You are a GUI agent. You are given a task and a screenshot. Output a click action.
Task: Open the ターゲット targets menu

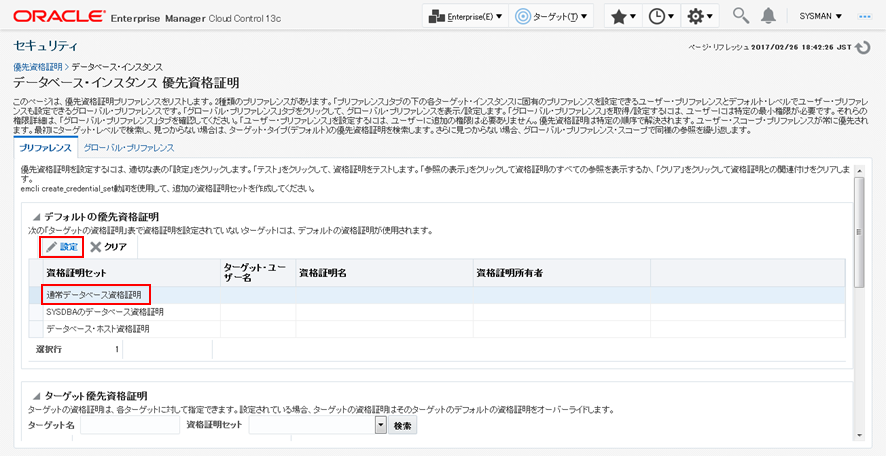(x=551, y=17)
